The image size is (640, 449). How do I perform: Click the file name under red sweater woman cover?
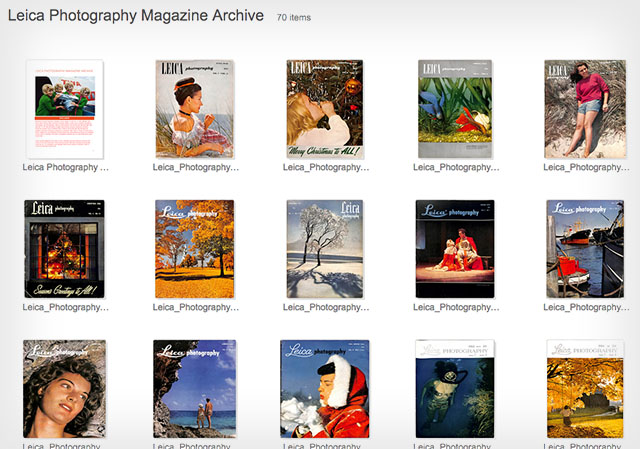[586, 167]
